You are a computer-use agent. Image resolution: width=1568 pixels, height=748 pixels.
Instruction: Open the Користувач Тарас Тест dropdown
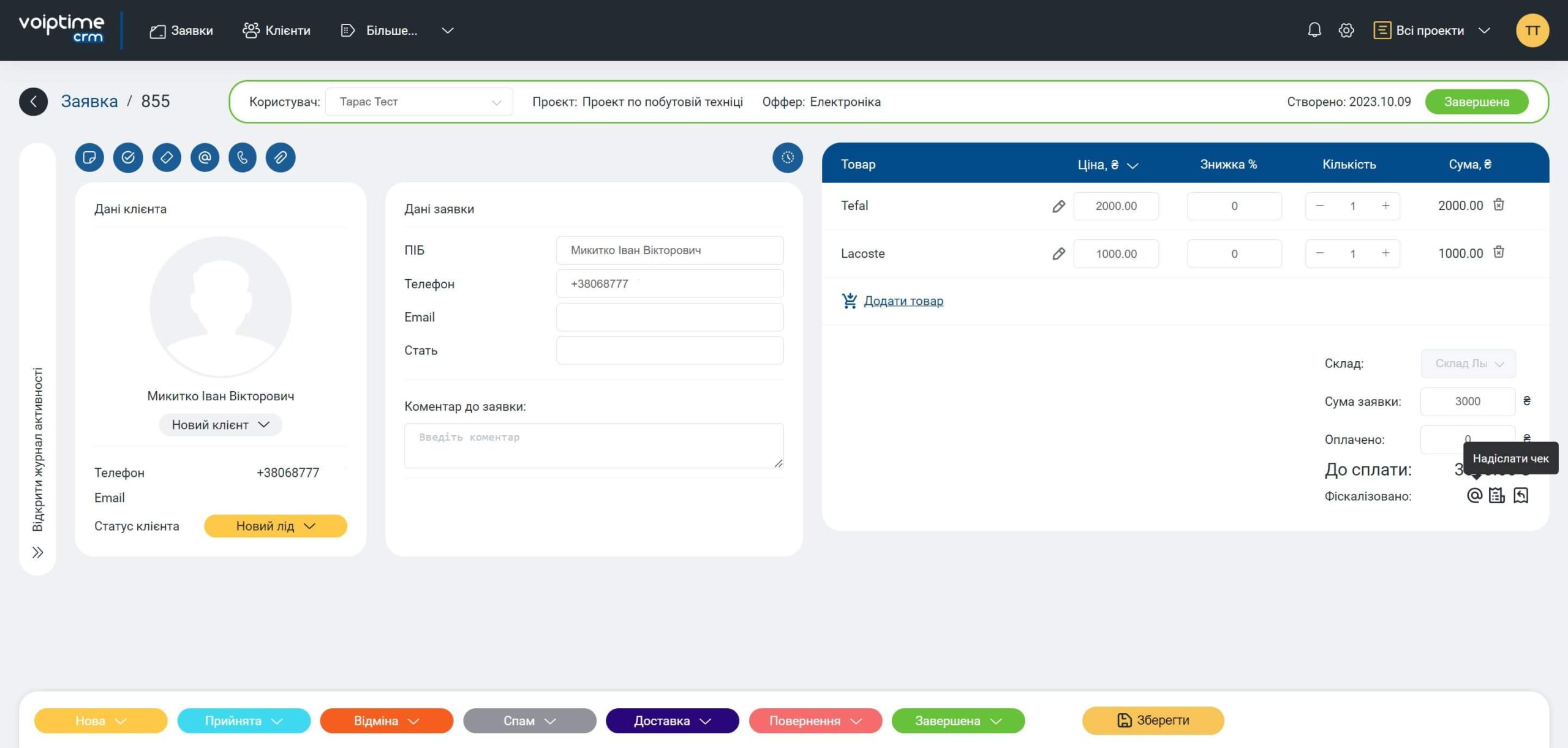pos(419,102)
